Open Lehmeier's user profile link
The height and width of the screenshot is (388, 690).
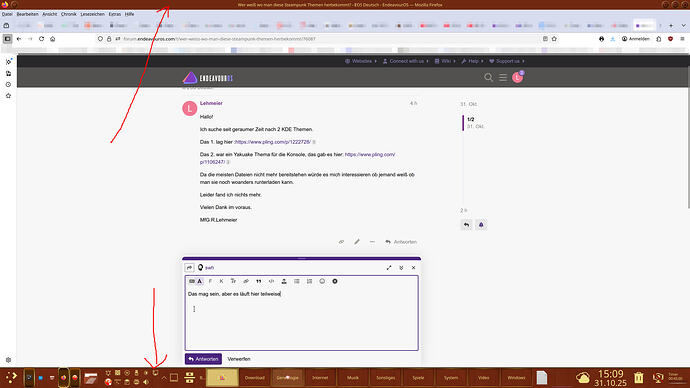click(211, 103)
